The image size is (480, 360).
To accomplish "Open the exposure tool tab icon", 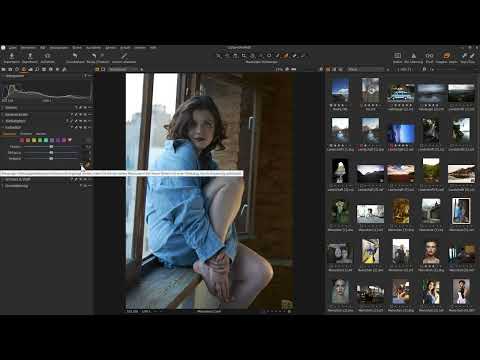I will tap(30, 69).
